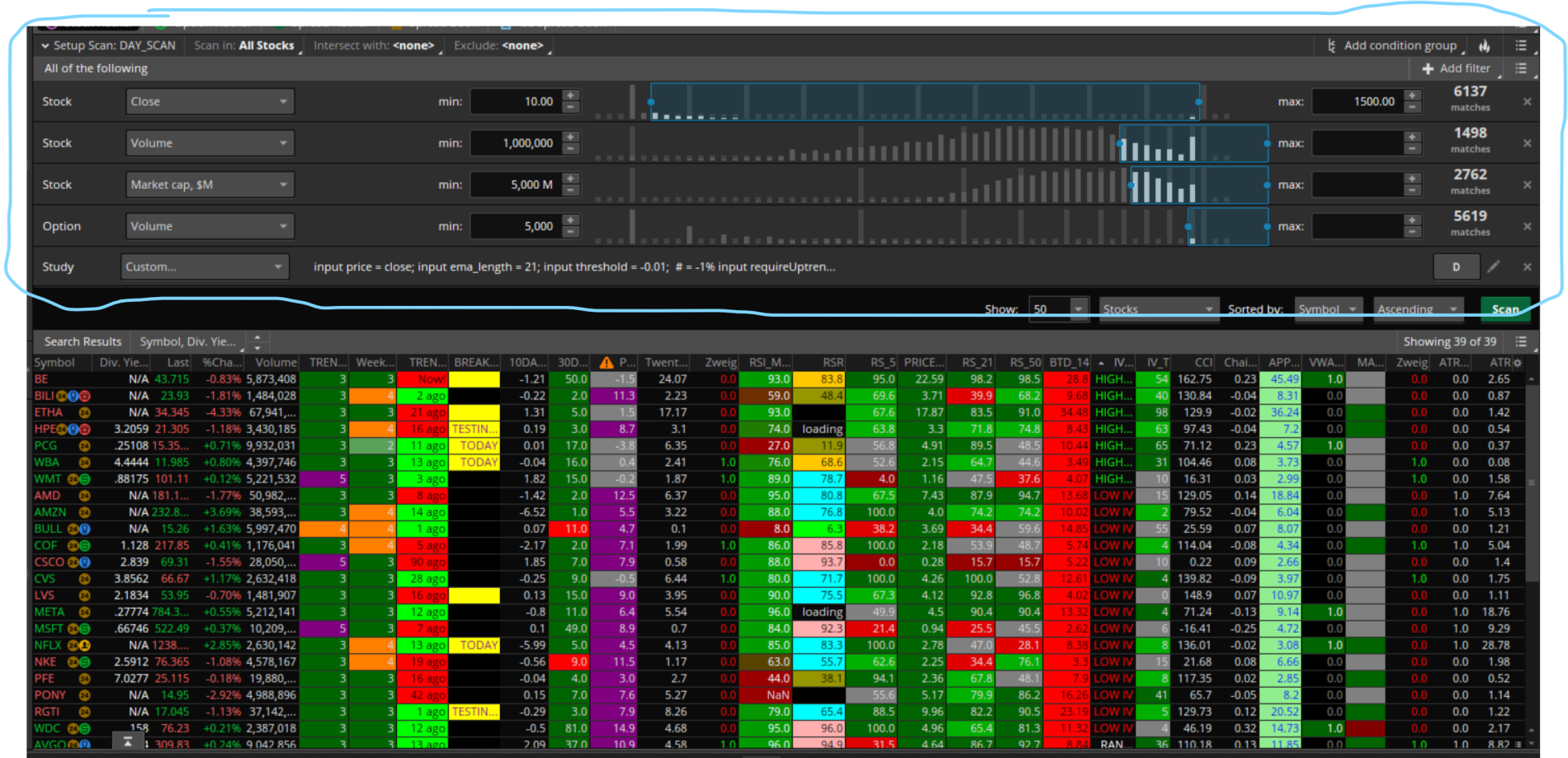The width and height of the screenshot is (1568, 758).
Task: Run the scan with the green Scan button
Action: click(1504, 309)
